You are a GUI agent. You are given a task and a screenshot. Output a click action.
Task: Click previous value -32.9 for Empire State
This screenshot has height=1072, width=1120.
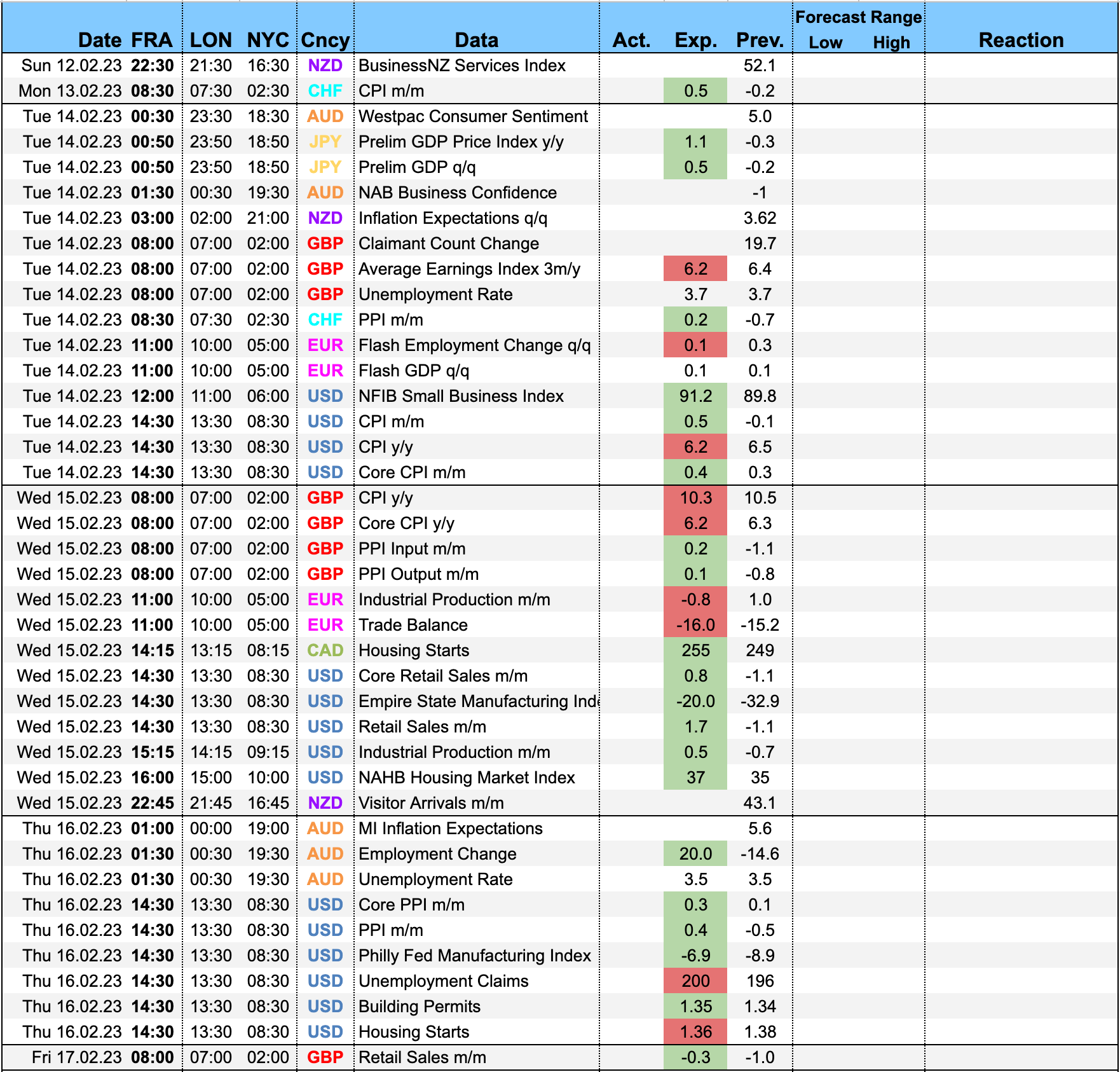(x=760, y=701)
